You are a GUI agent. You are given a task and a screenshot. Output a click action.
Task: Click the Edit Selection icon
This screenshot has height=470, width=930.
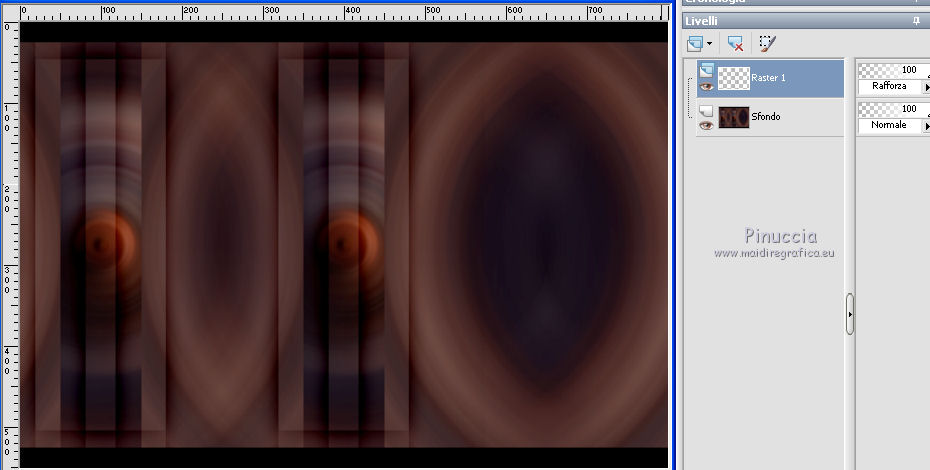767,43
